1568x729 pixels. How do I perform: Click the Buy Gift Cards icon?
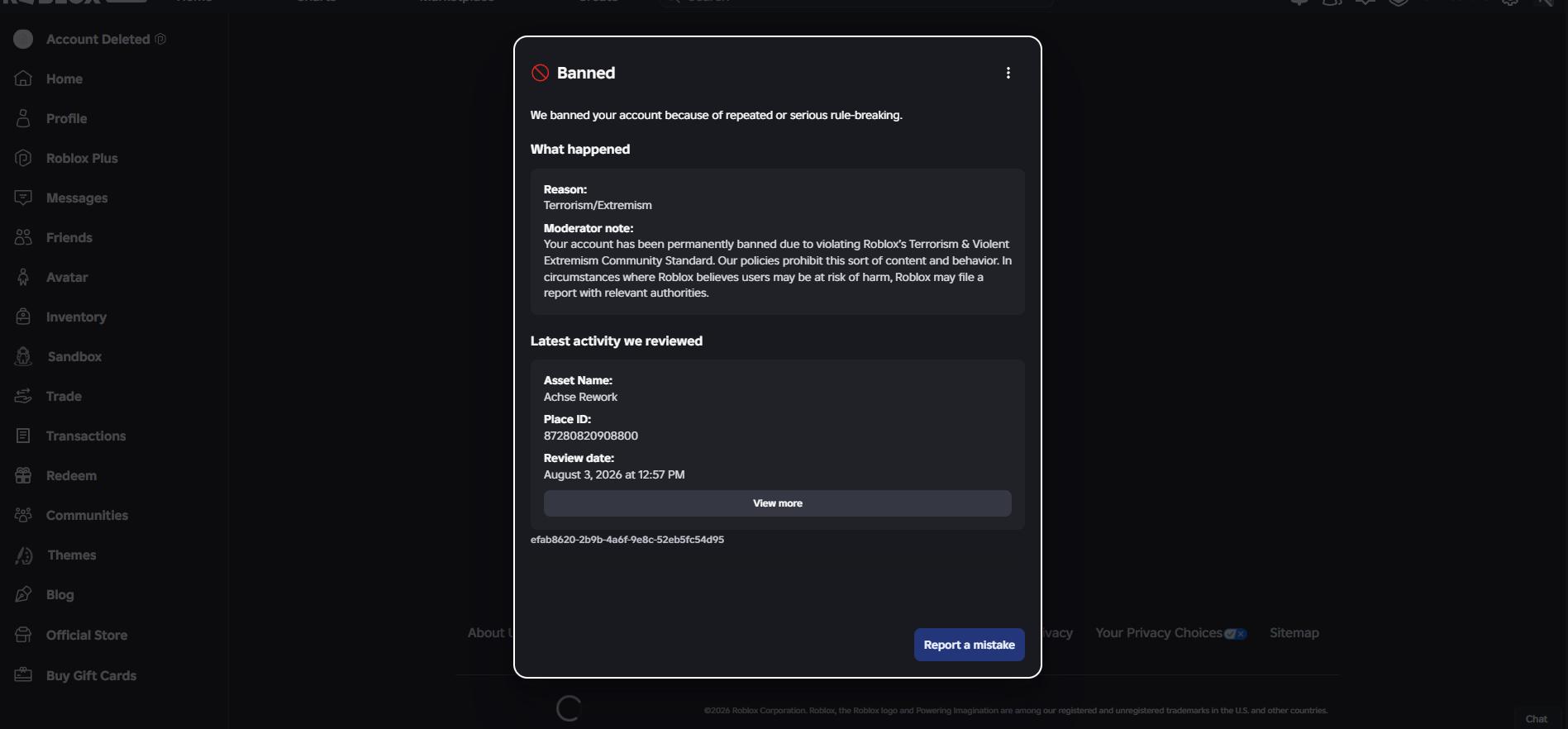pos(23,675)
